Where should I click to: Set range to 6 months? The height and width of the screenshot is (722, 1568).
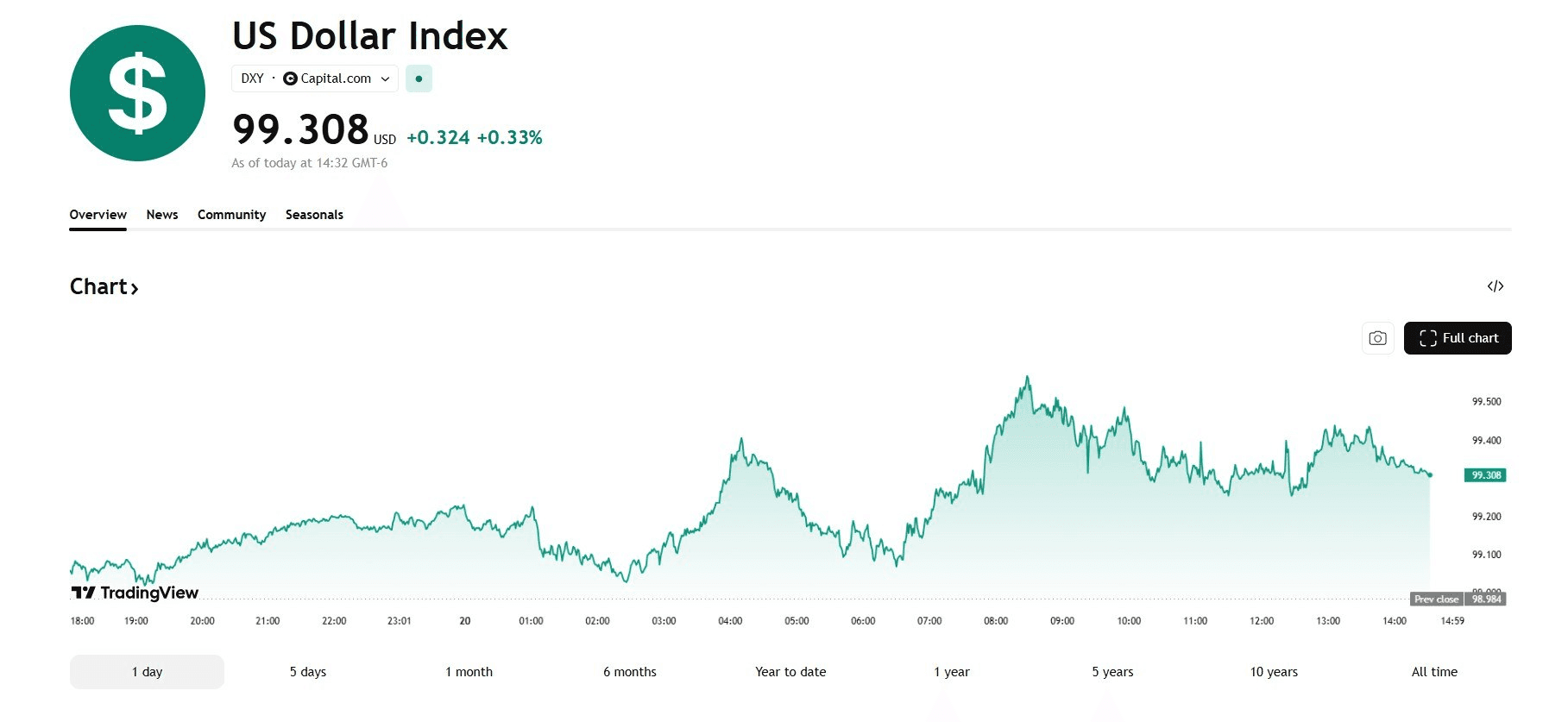coord(630,672)
